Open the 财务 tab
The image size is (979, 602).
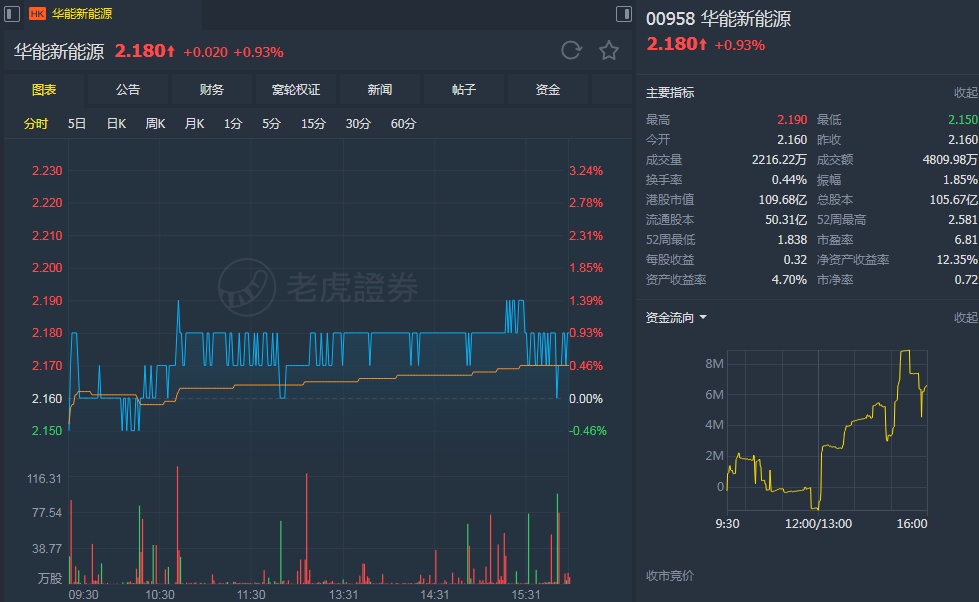212,90
